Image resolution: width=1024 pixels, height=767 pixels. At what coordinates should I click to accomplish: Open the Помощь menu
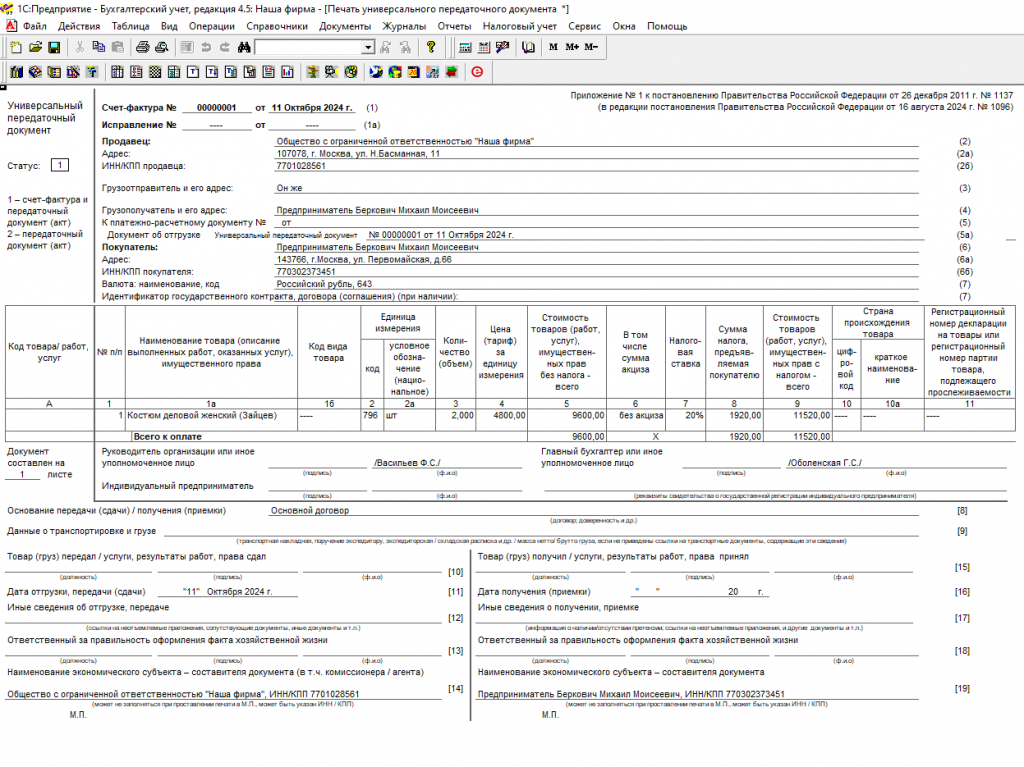(x=667, y=26)
